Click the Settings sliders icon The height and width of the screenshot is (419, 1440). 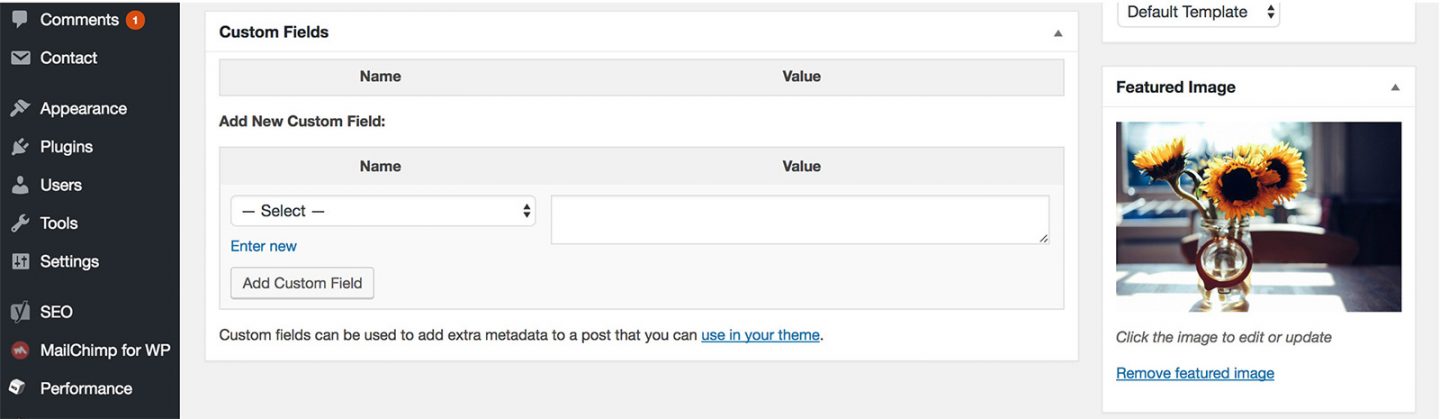[x=20, y=261]
